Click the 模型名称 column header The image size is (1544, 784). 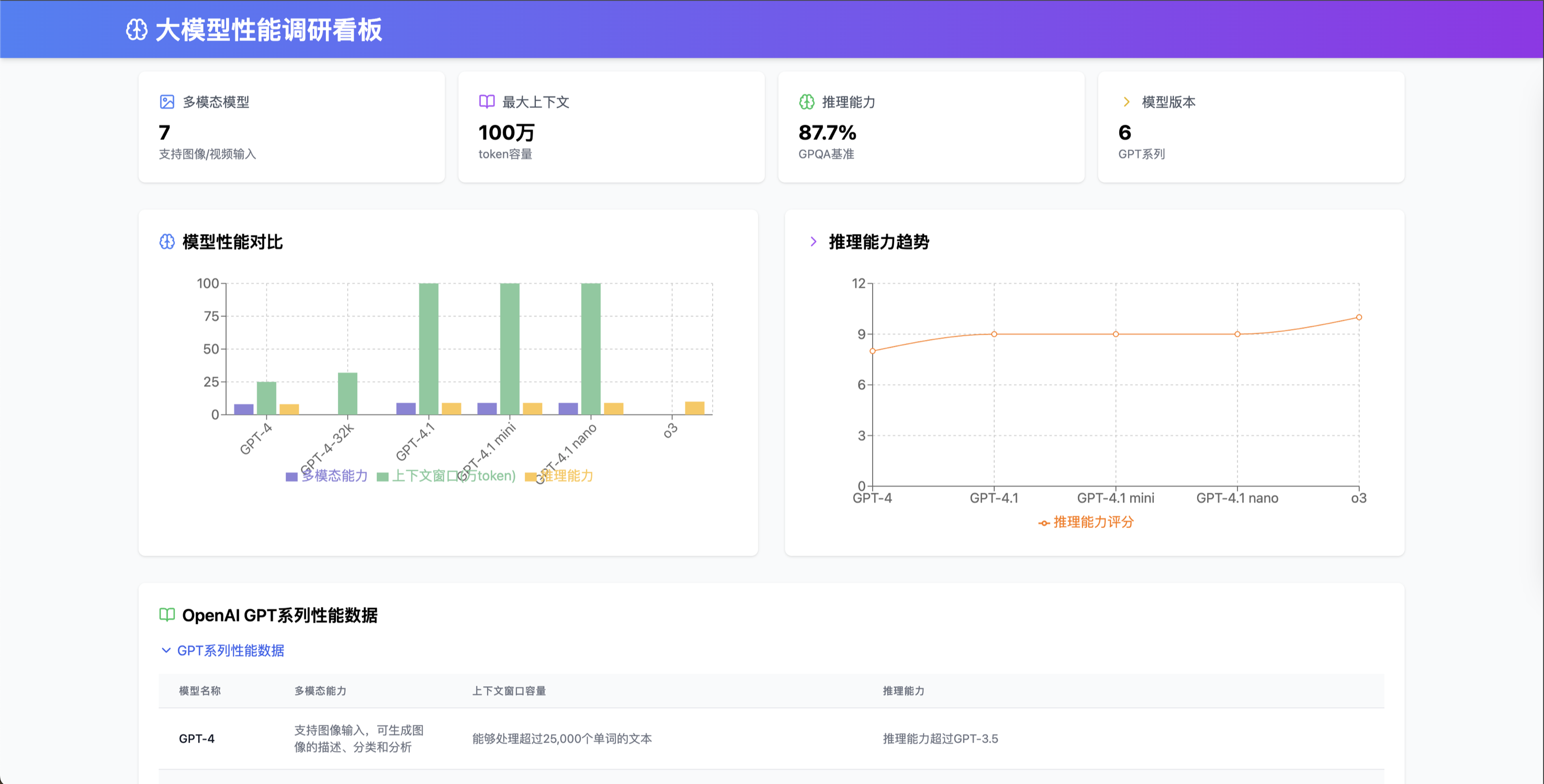tap(199, 690)
